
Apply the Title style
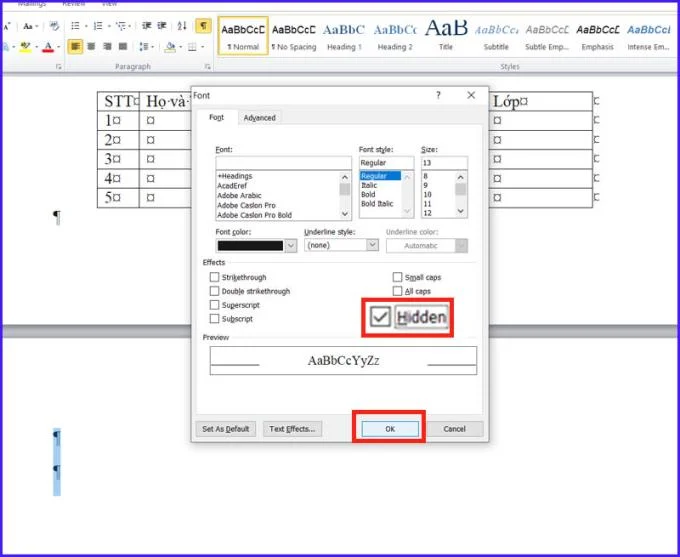(446, 36)
